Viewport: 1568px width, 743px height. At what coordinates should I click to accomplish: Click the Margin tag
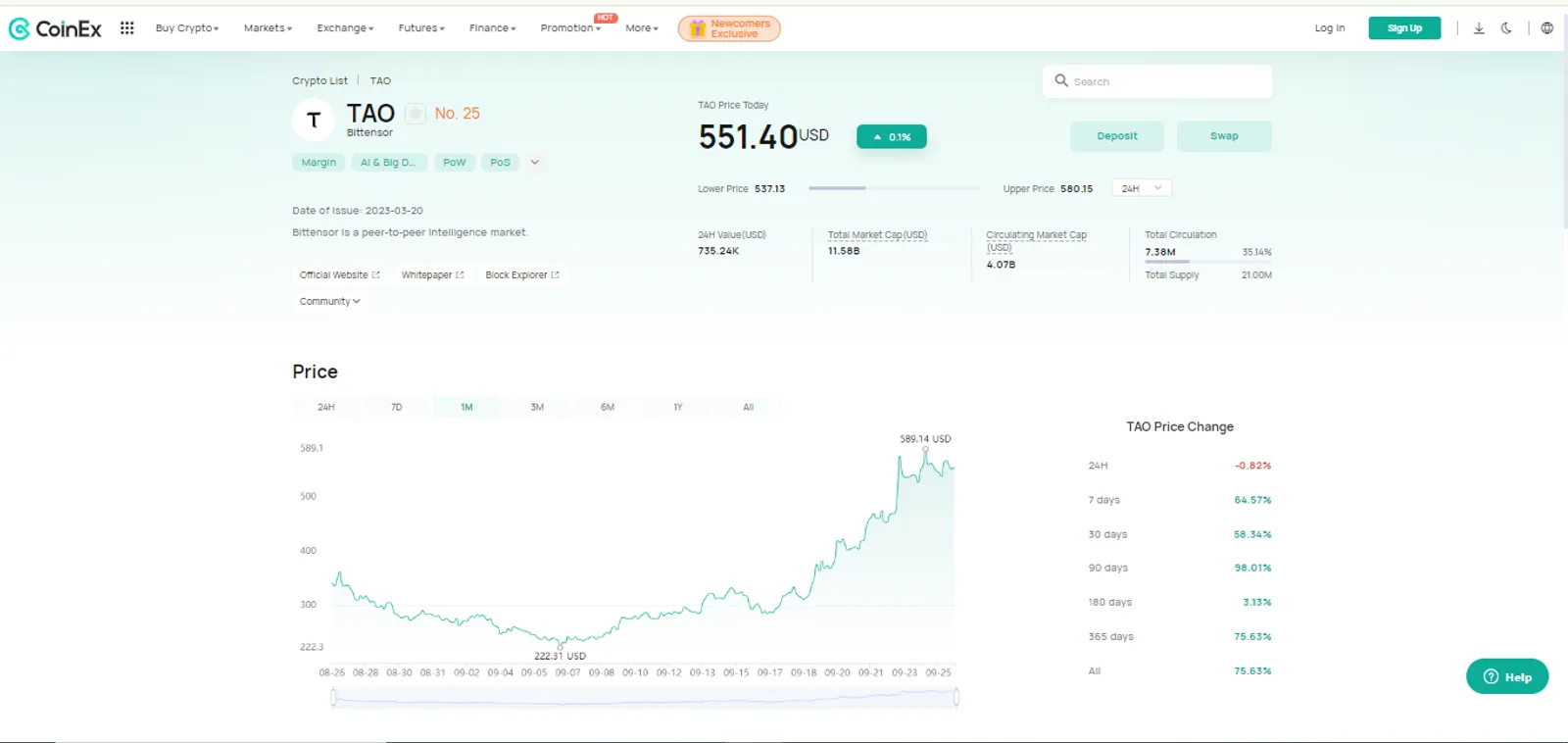(x=318, y=163)
